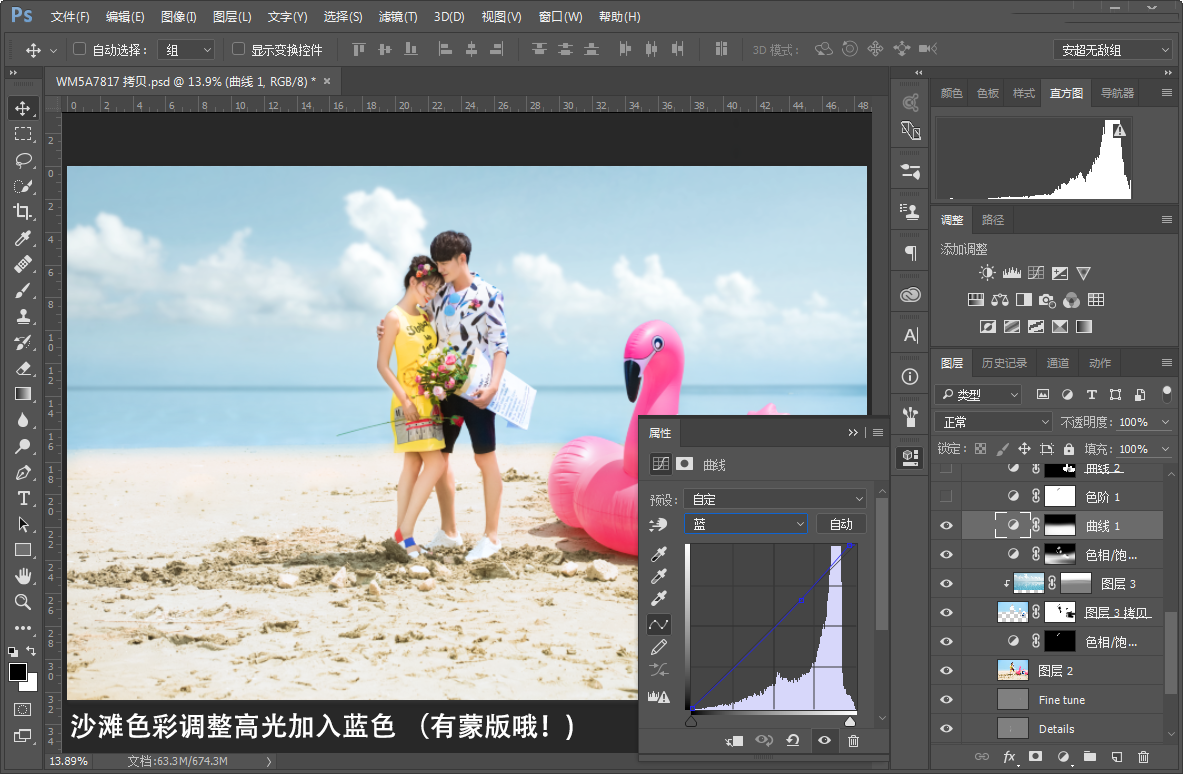
Task: Clip adjustment to layer below icon
Action: tap(734, 741)
